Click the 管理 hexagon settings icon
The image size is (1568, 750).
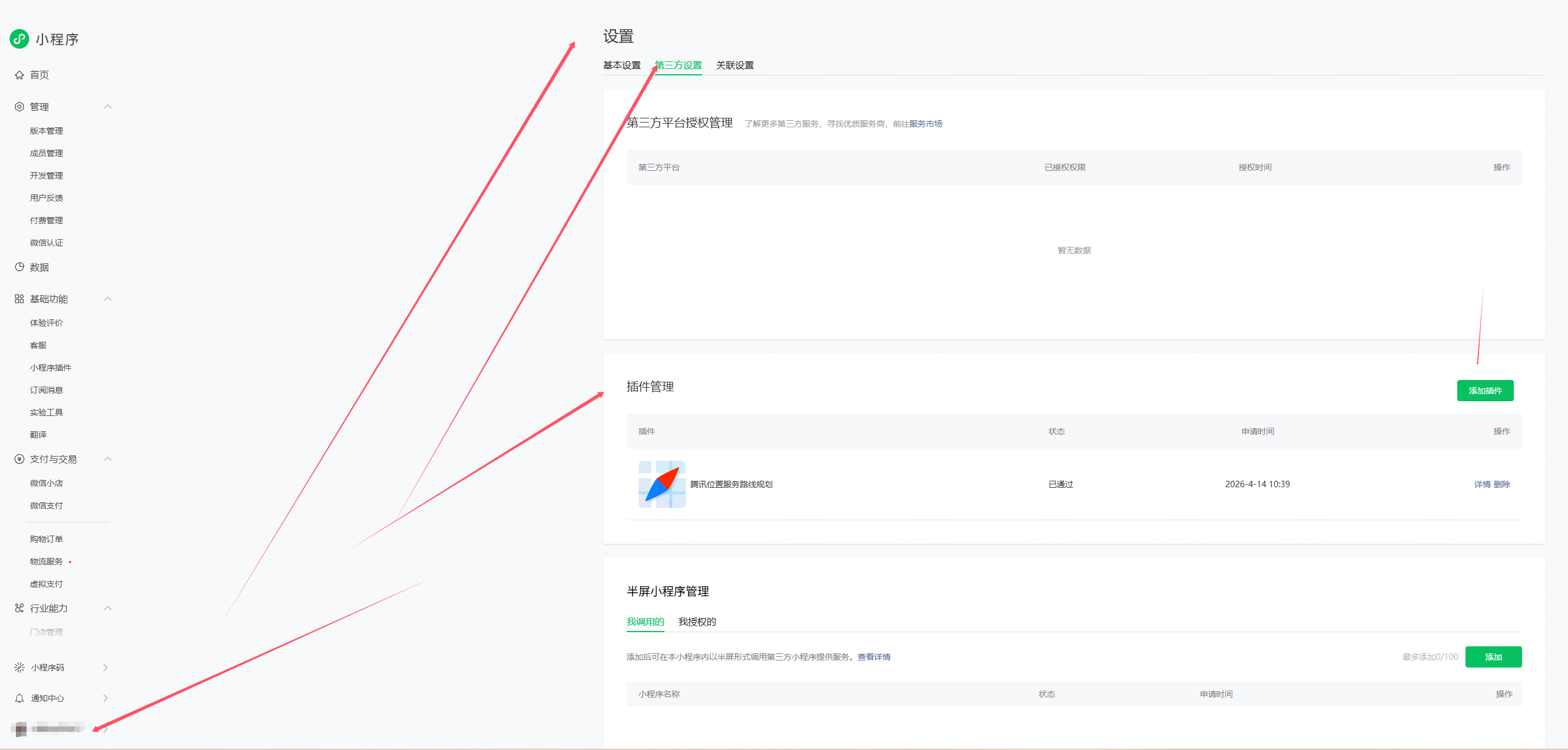coord(19,107)
